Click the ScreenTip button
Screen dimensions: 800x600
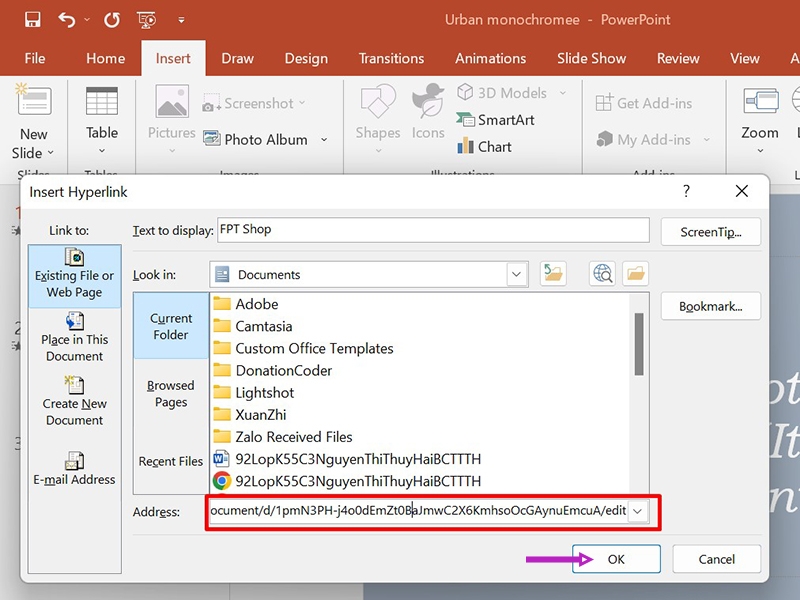click(711, 232)
